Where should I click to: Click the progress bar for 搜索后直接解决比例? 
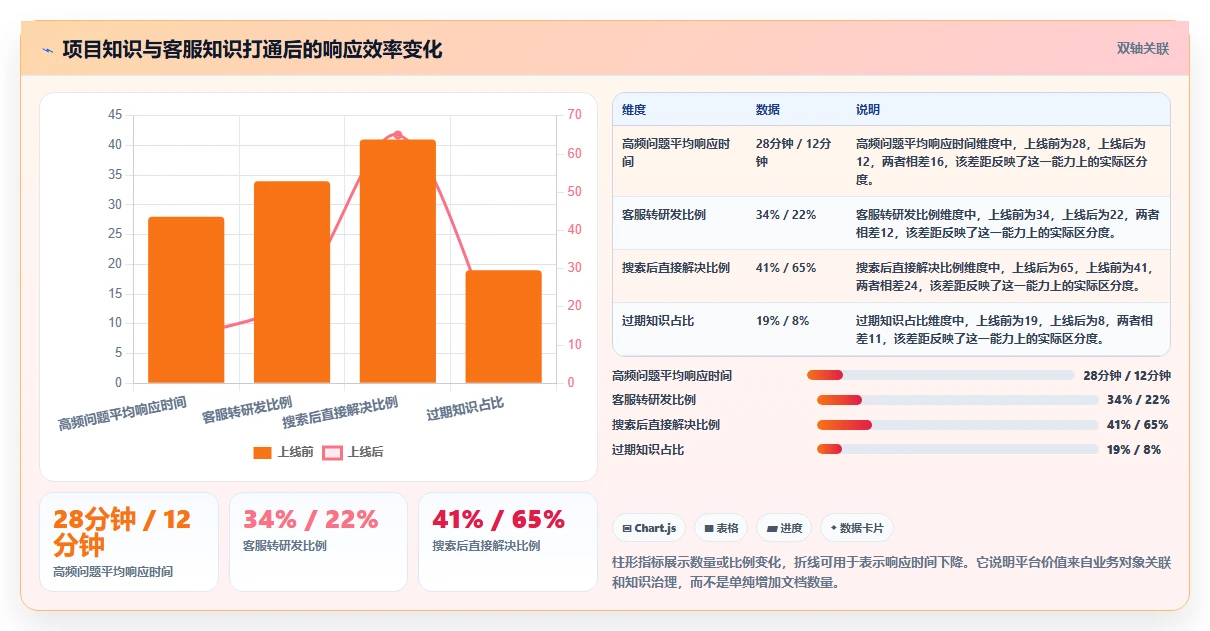pyautogui.click(x=958, y=425)
